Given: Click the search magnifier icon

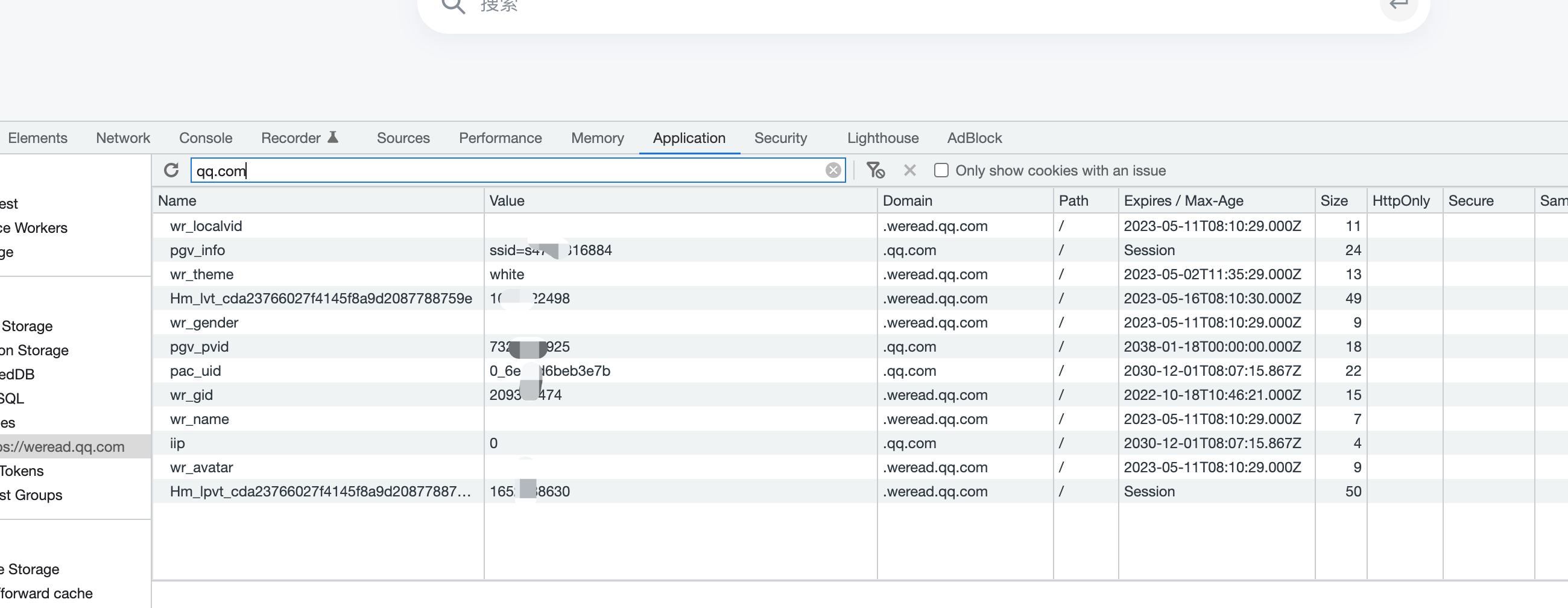Looking at the screenshot, I should (453, 6).
